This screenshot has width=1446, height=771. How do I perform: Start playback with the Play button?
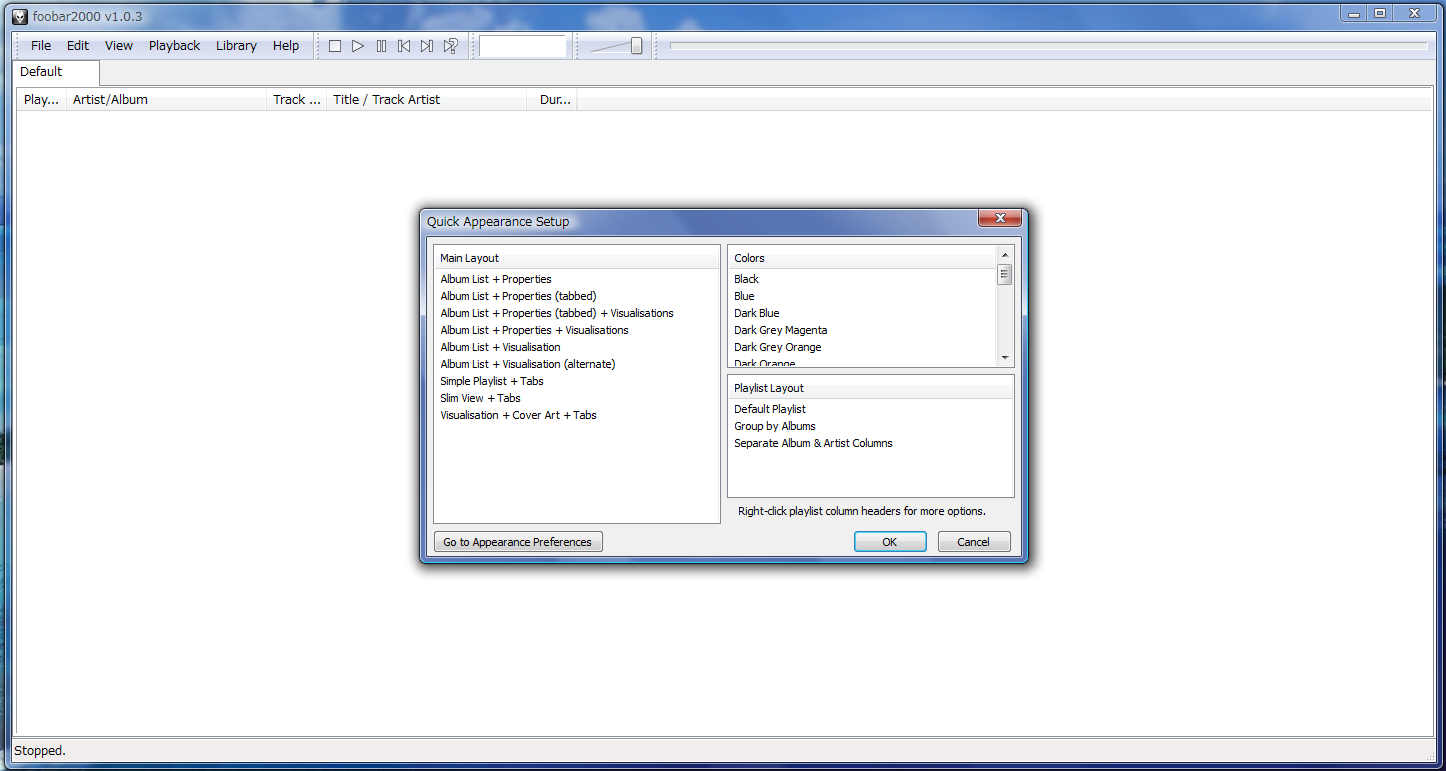358,46
